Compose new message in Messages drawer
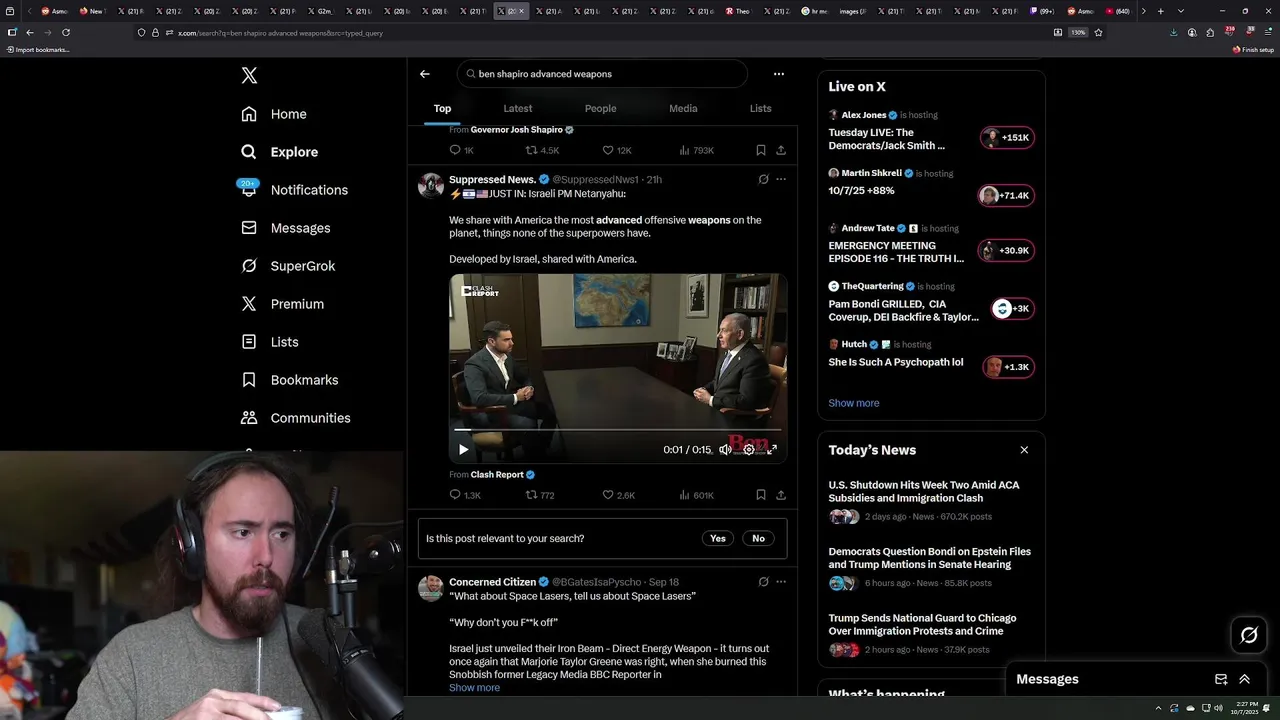This screenshot has height=720, width=1280. 1221,679
